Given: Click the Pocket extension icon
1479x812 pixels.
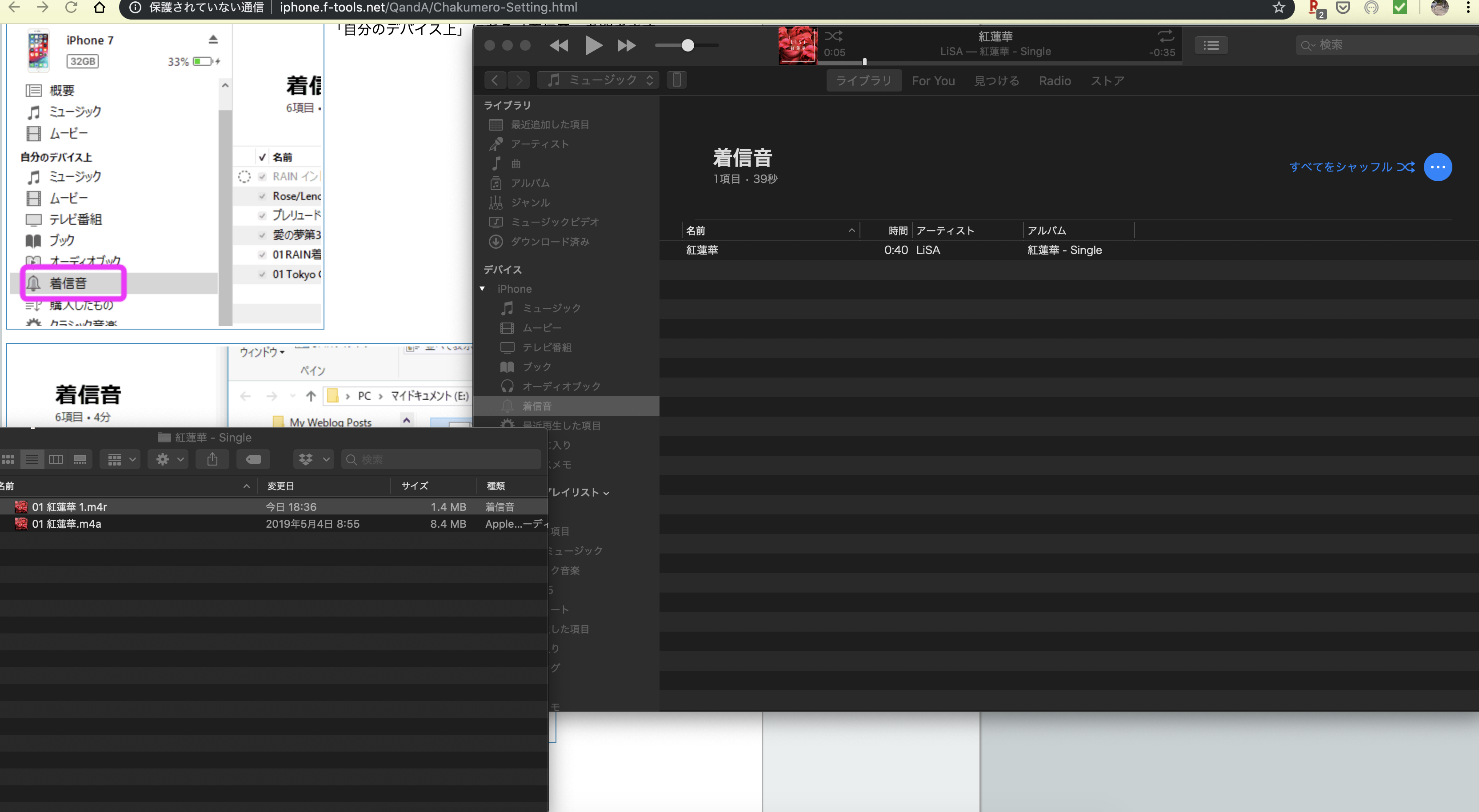Looking at the screenshot, I should point(1343,8).
